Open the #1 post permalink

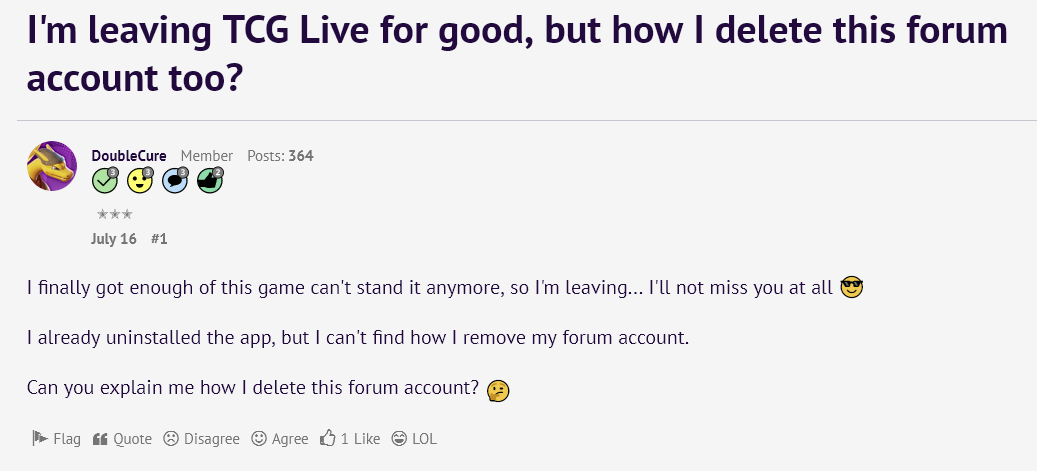[159, 239]
